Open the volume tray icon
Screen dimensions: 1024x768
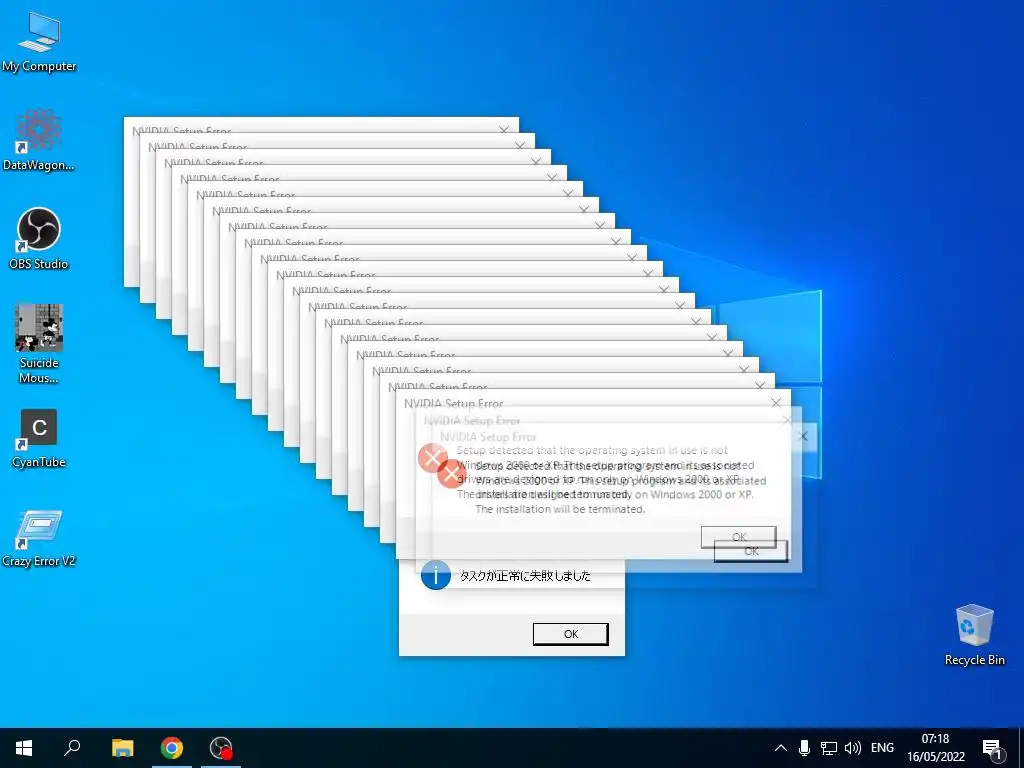pos(853,748)
